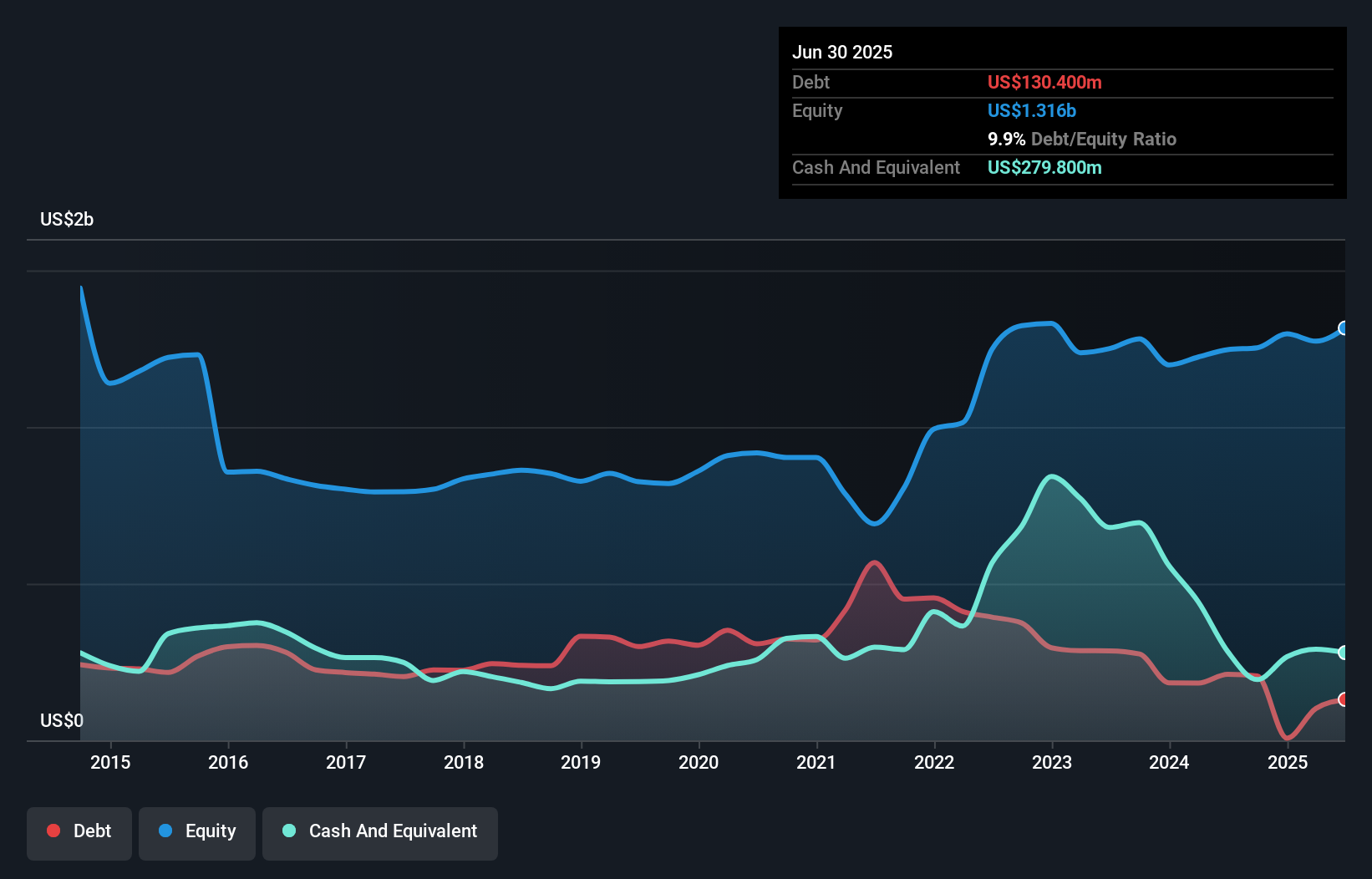Click the red Debt legend dot
This screenshot has width=1372, height=879.
click(53, 831)
